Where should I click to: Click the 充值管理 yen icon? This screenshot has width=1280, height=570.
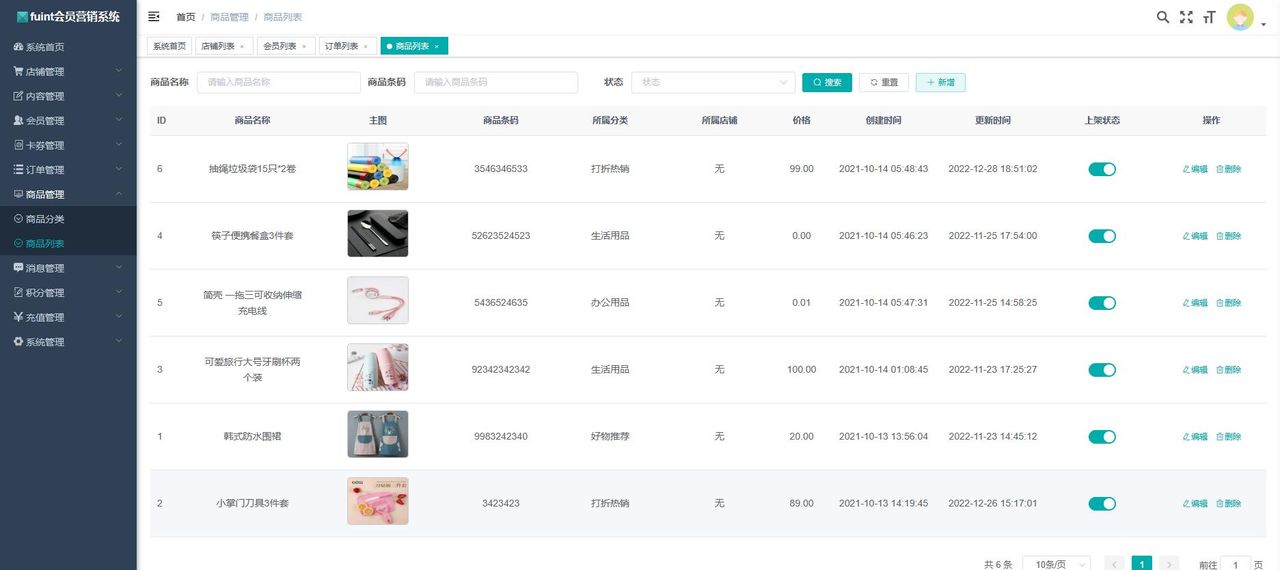click(18, 317)
